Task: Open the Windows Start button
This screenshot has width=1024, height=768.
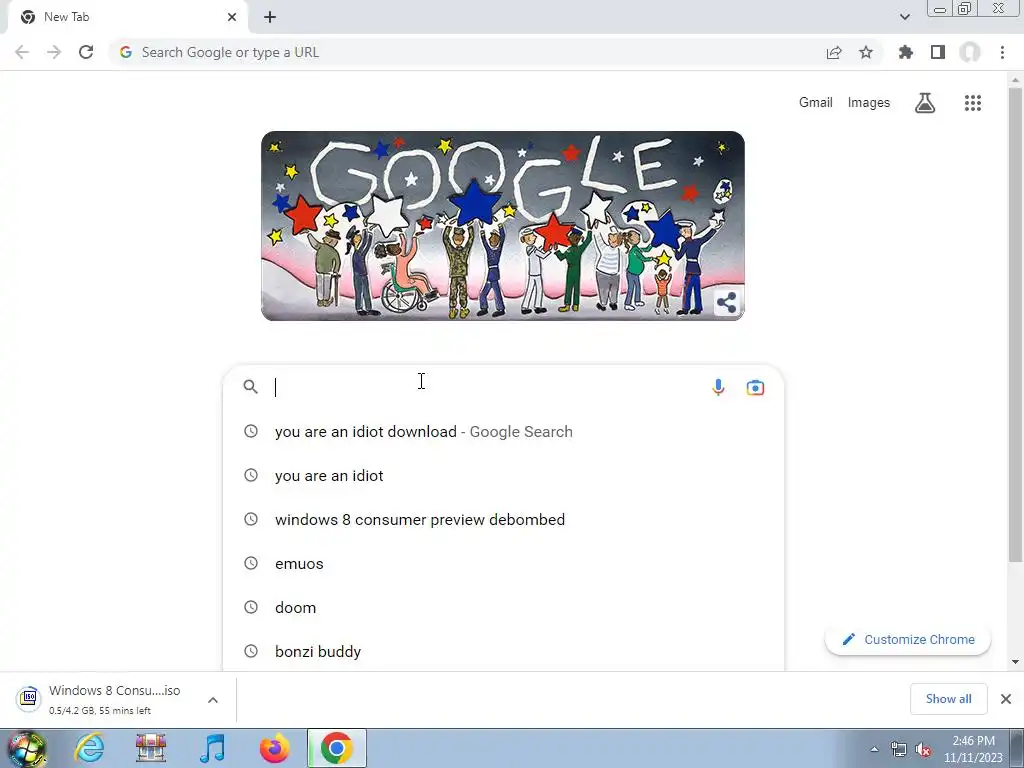Action: [x=26, y=748]
